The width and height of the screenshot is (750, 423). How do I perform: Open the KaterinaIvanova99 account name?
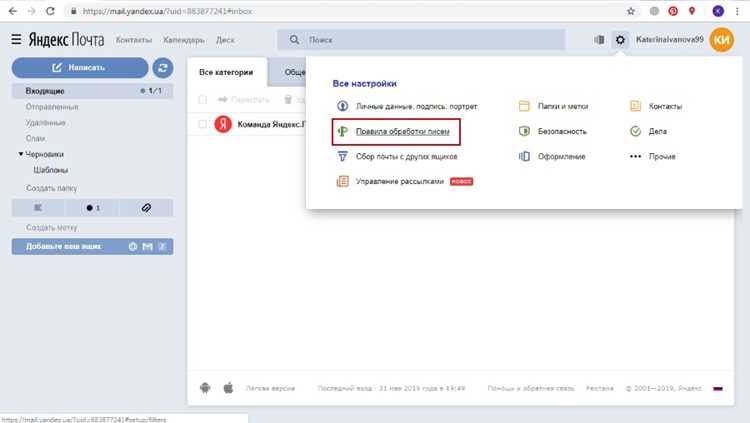(x=669, y=40)
